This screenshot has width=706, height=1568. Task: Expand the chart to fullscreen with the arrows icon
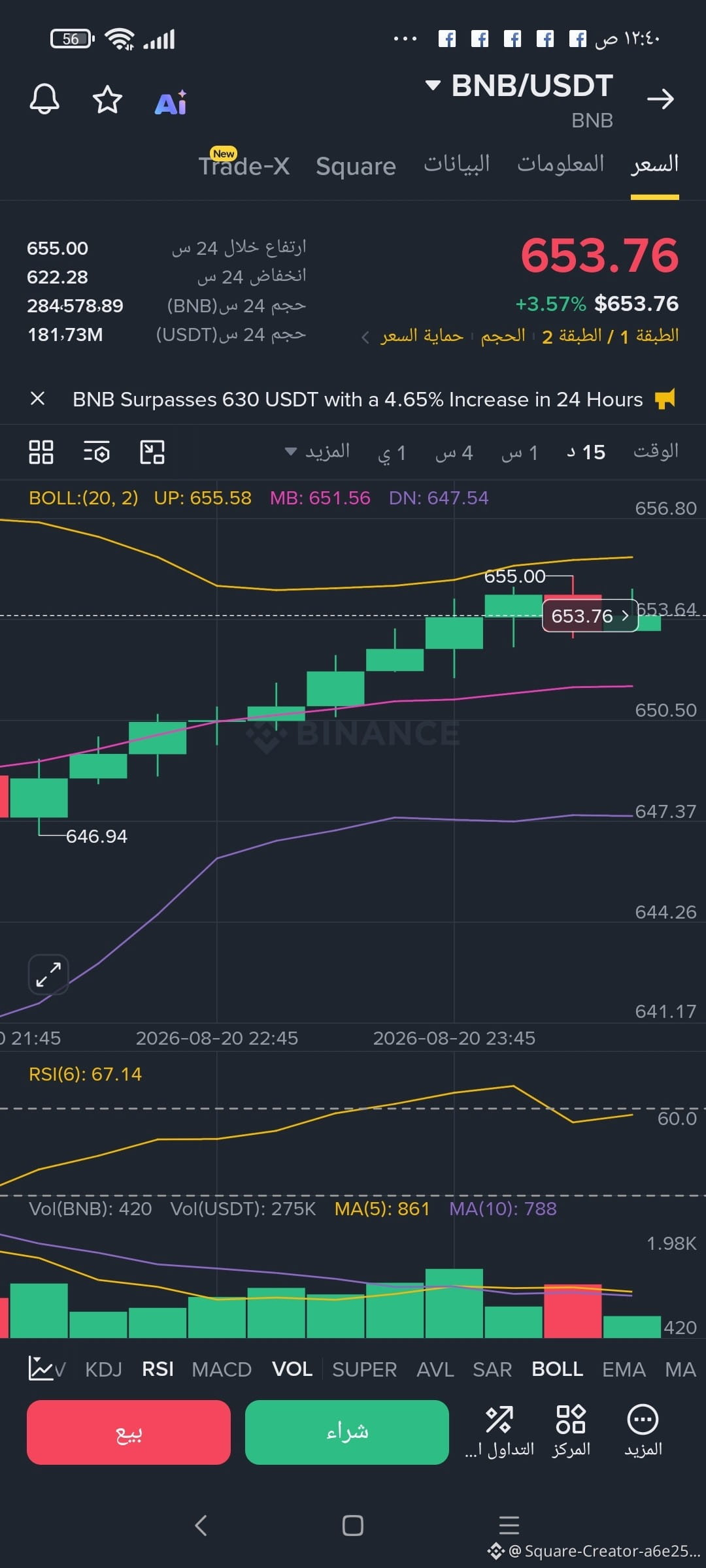[48, 974]
